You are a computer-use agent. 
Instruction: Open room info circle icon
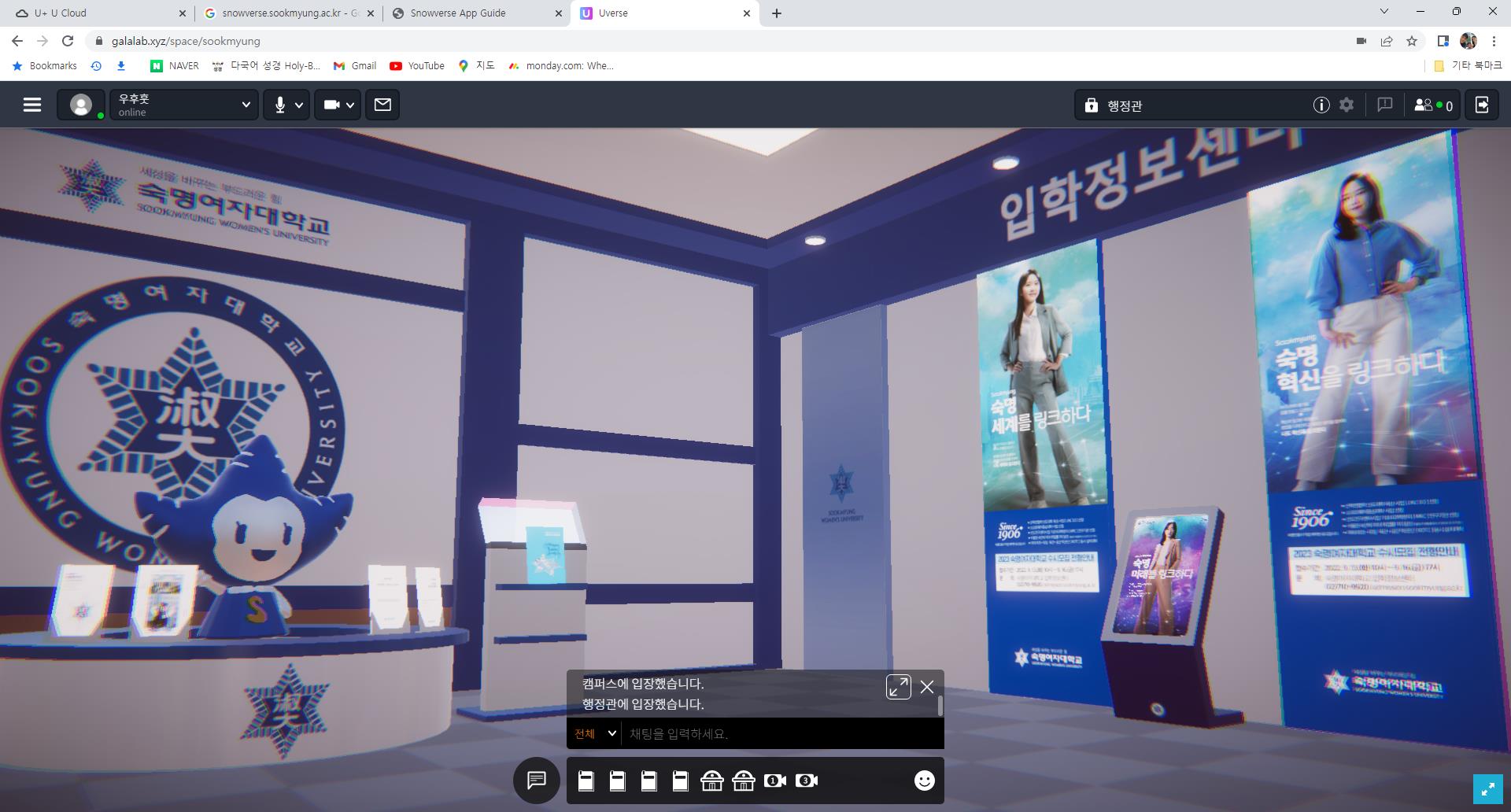pyautogui.click(x=1321, y=105)
